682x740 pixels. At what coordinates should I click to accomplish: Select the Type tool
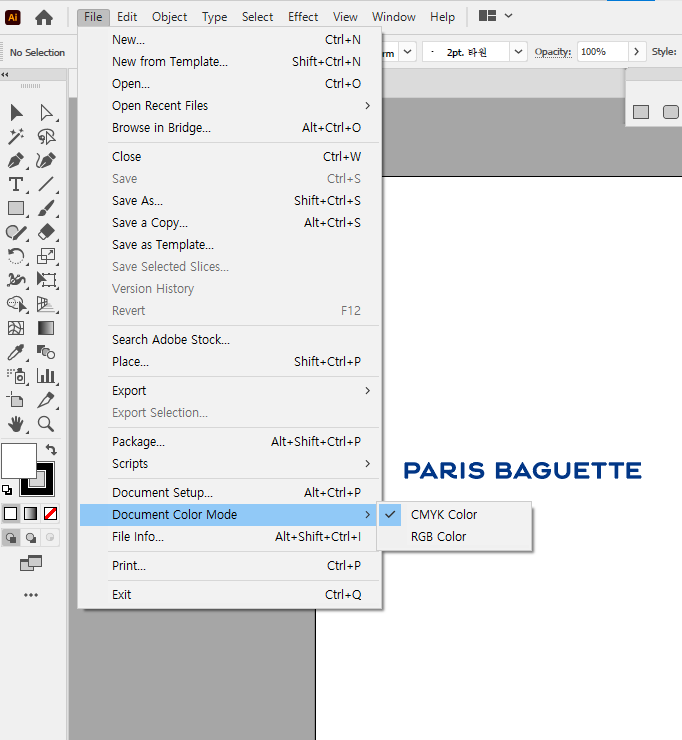[16, 184]
